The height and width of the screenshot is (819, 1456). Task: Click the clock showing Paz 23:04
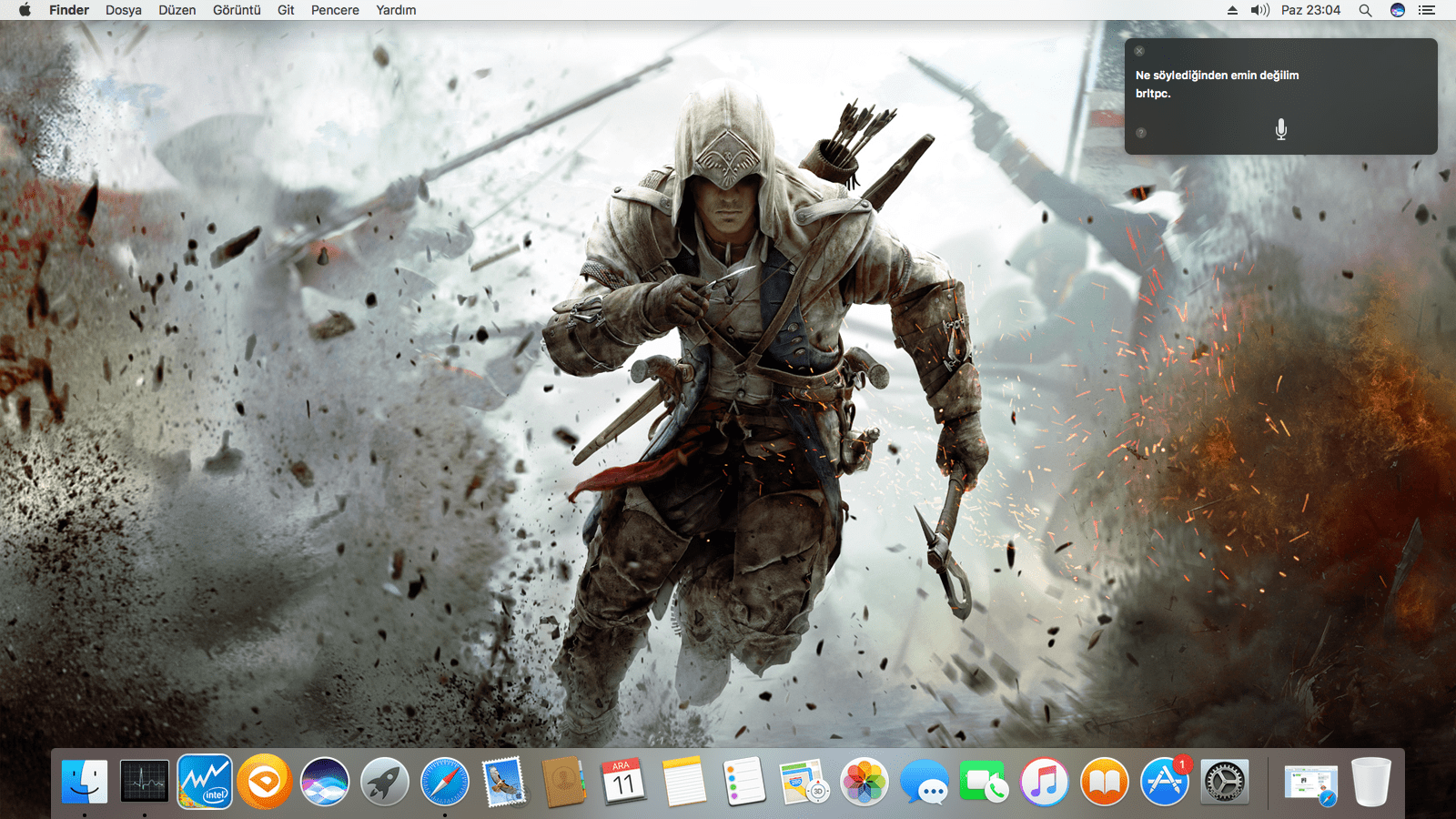point(1310,10)
